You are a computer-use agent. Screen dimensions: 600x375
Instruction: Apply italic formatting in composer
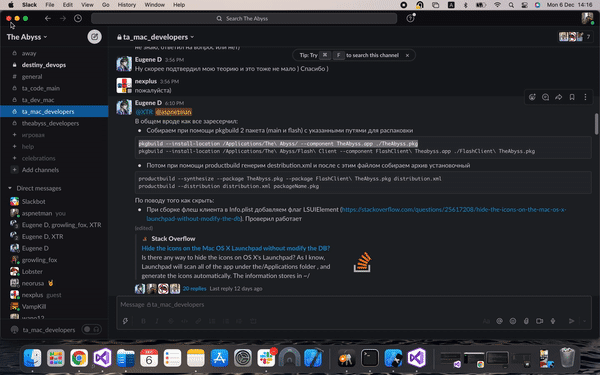(x=157, y=321)
